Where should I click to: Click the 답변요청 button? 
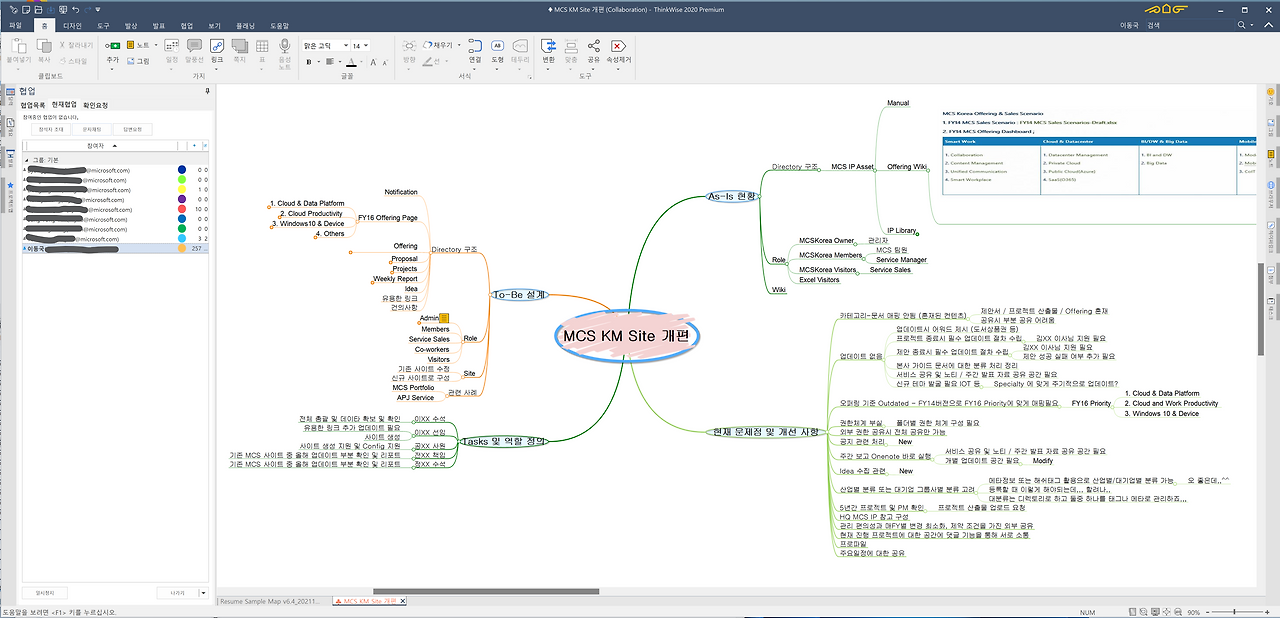click(133, 129)
